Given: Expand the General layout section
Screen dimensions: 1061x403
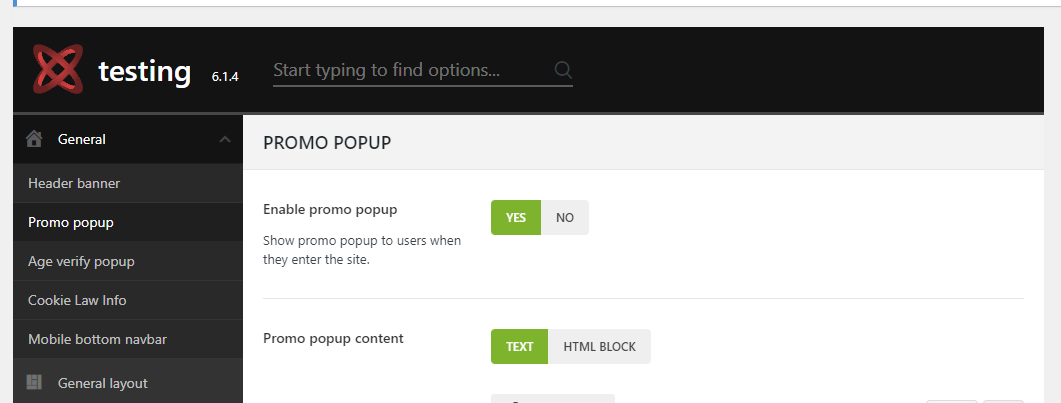Looking at the screenshot, I should 102,383.
